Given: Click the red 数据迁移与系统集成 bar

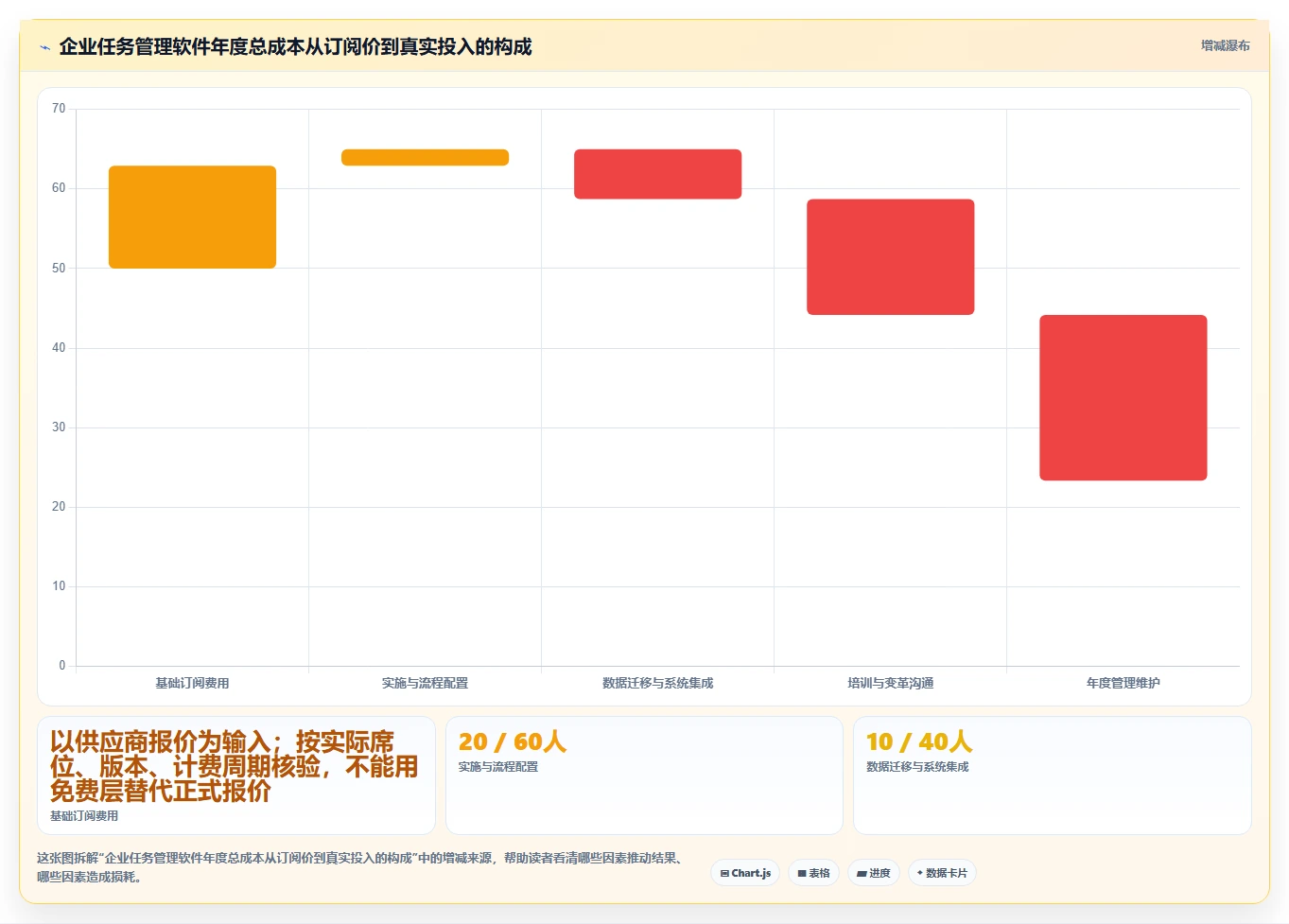Looking at the screenshot, I should (657, 174).
